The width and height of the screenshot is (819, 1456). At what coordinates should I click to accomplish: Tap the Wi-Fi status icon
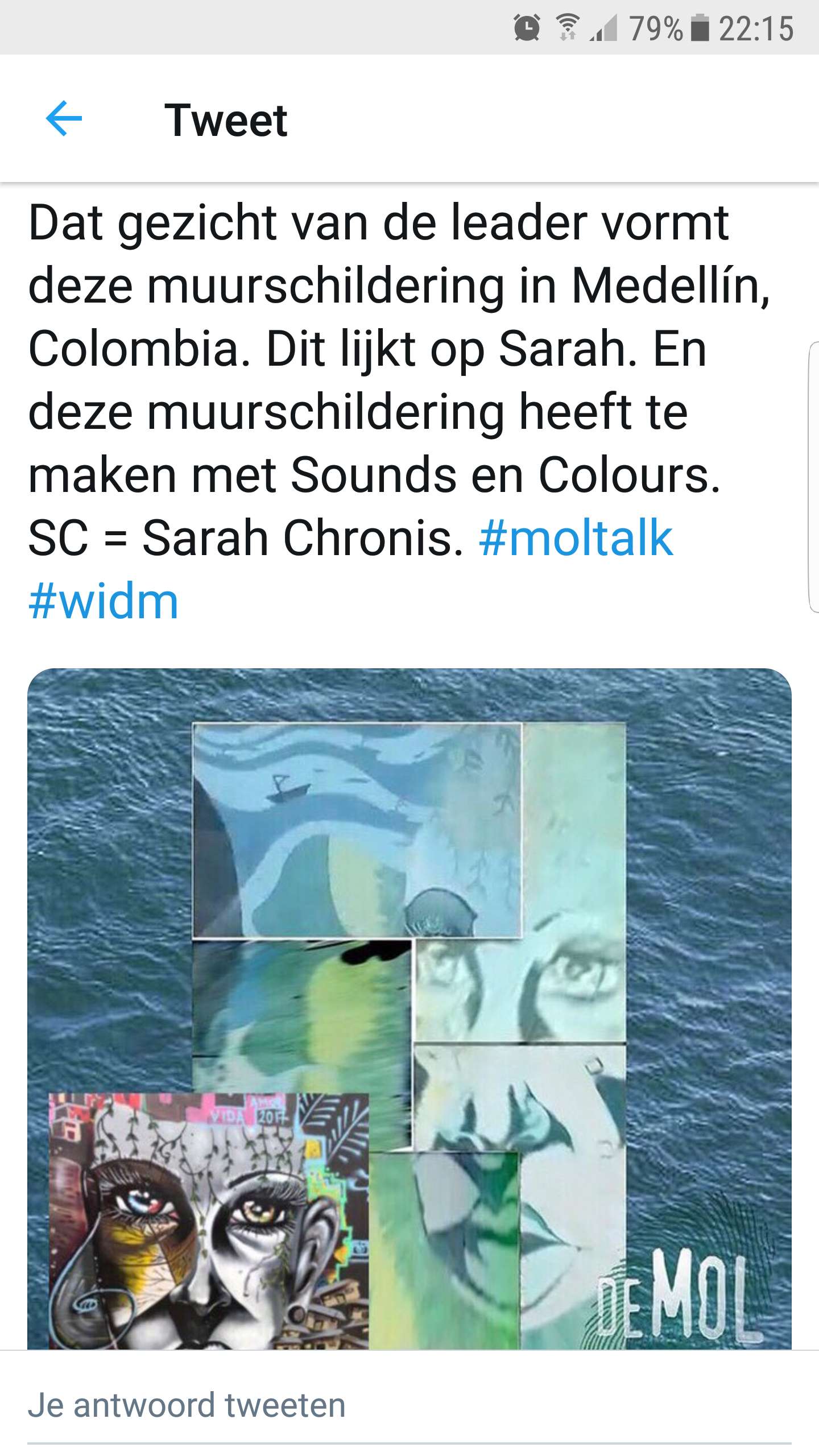(567, 28)
